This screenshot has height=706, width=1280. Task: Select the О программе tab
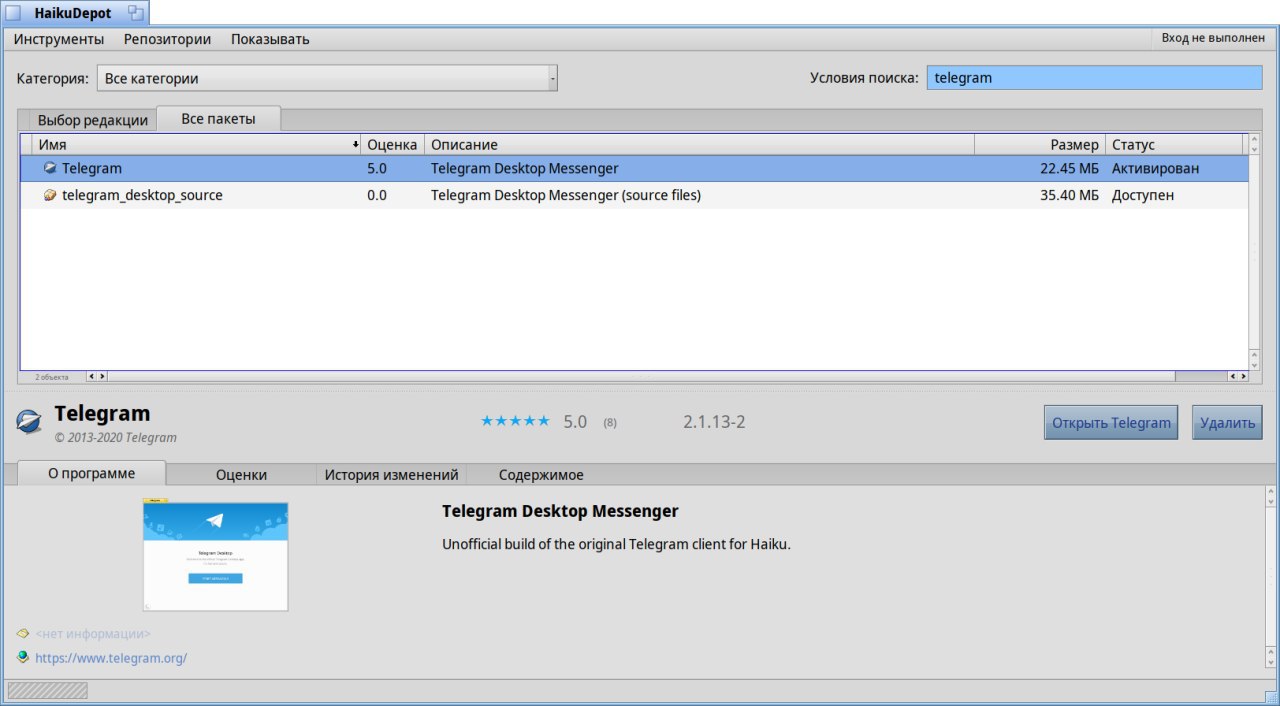click(x=92, y=473)
